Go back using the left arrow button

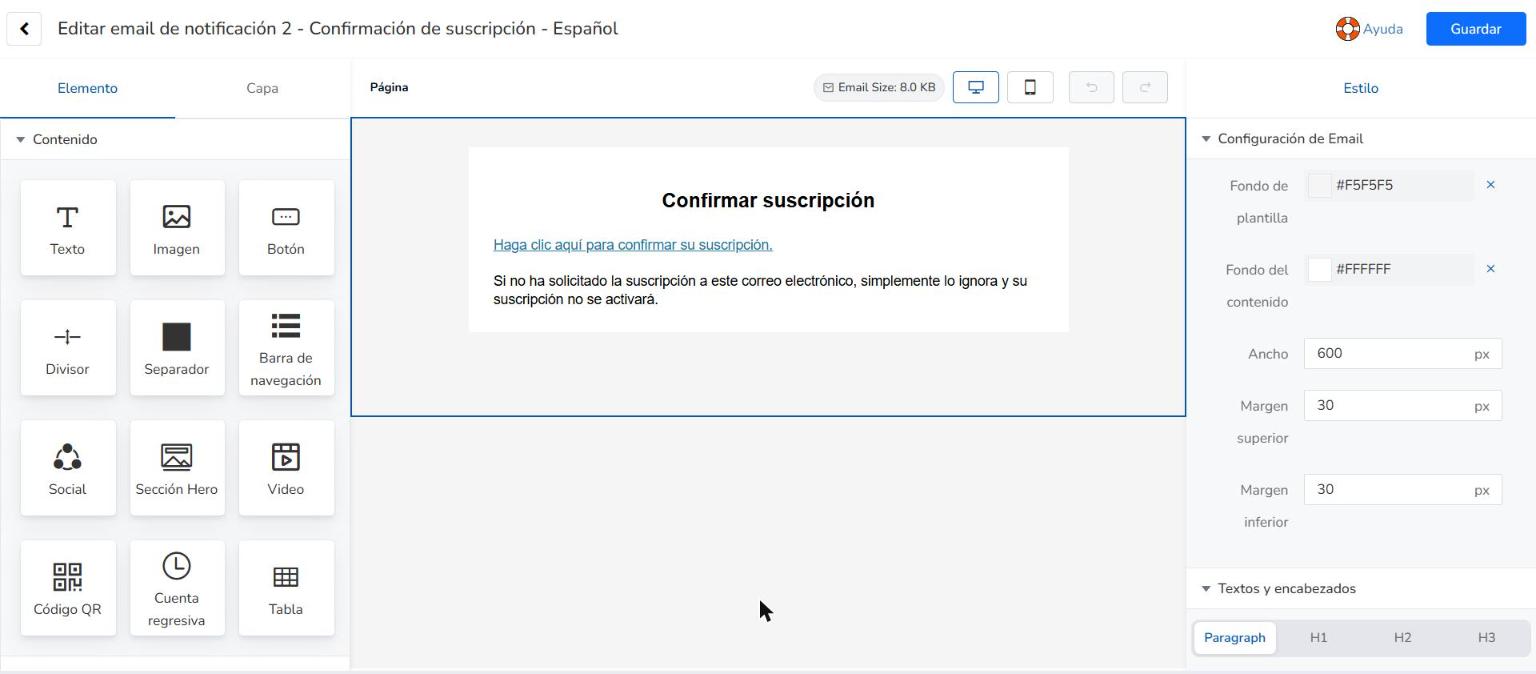coord(24,29)
